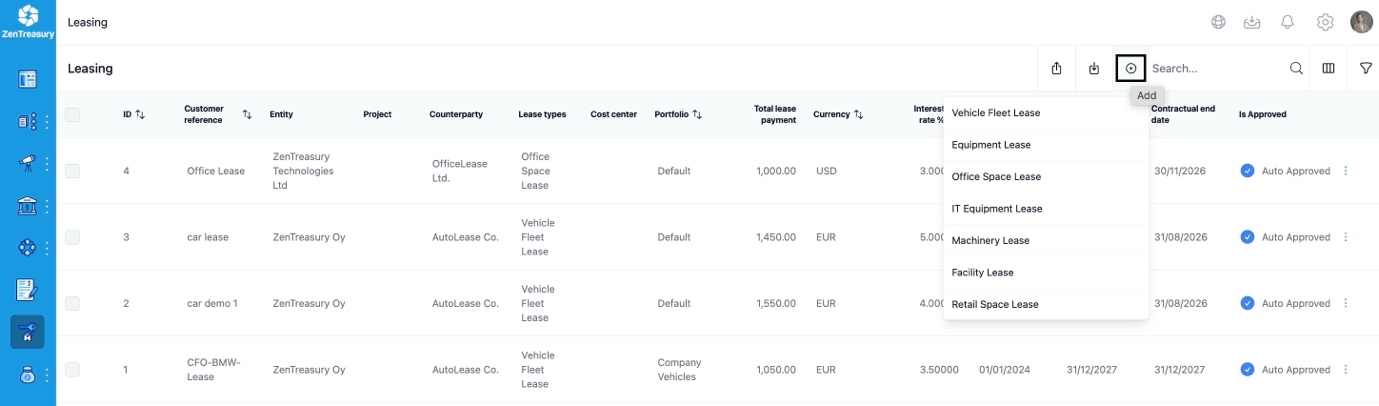Open row actions for CFO-BMW-Lease
The height and width of the screenshot is (406, 1379).
tap(1345, 369)
